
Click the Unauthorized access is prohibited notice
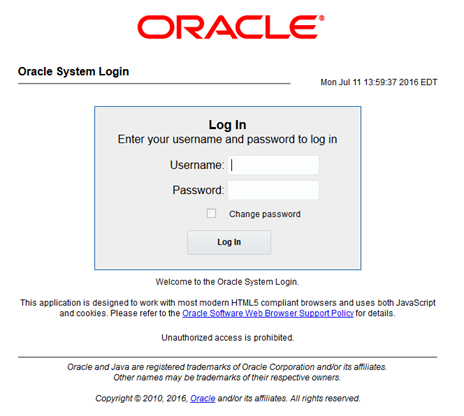point(228,338)
